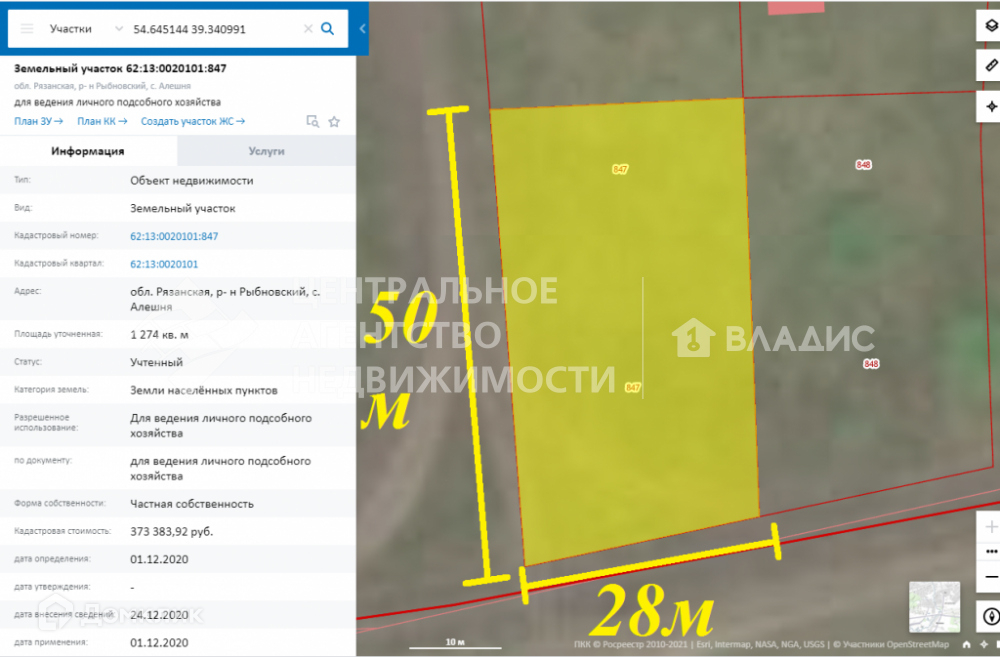Click upper parcel label 848 on map
Image resolution: width=1000 pixels, height=657 pixels.
pyautogui.click(x=864, y=165)
